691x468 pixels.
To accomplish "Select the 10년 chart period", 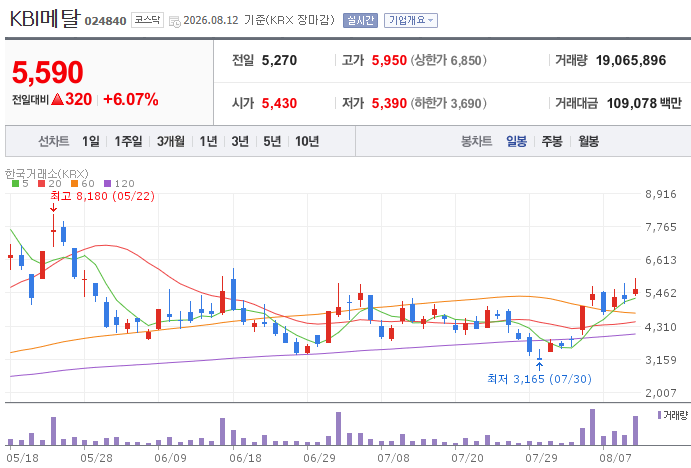I will 307,141.
